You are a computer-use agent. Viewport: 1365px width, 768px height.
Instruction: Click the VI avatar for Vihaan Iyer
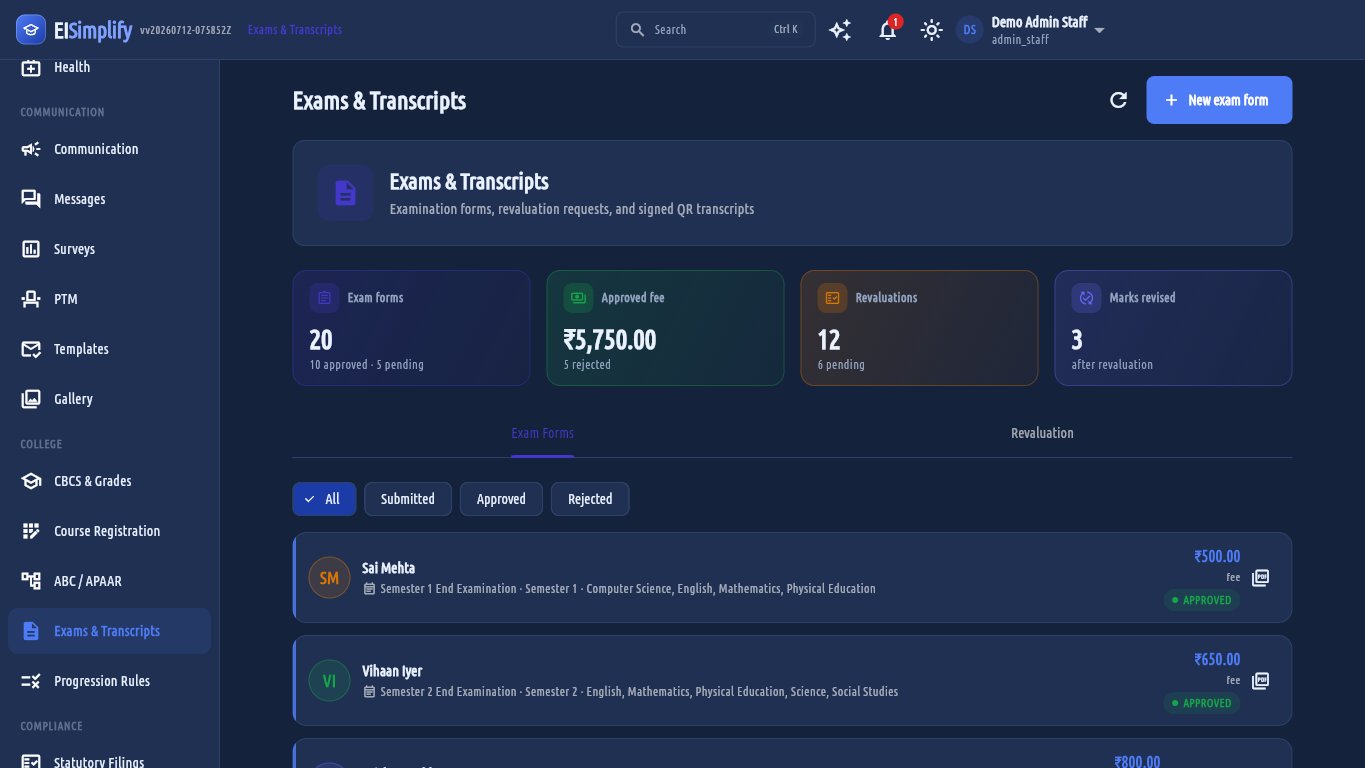coord(330,681)
